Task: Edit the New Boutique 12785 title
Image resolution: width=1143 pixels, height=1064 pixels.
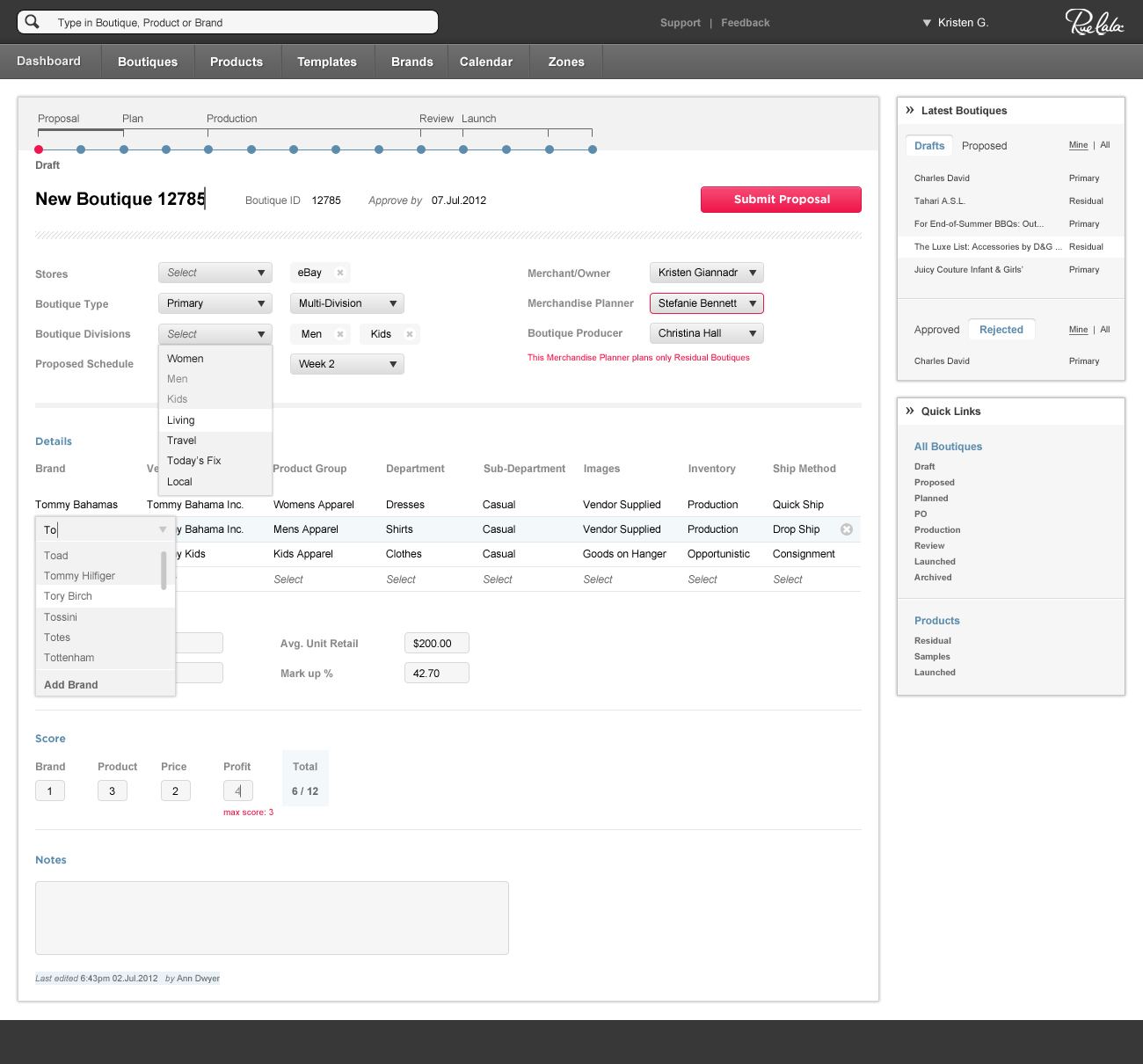Action: 120,200
